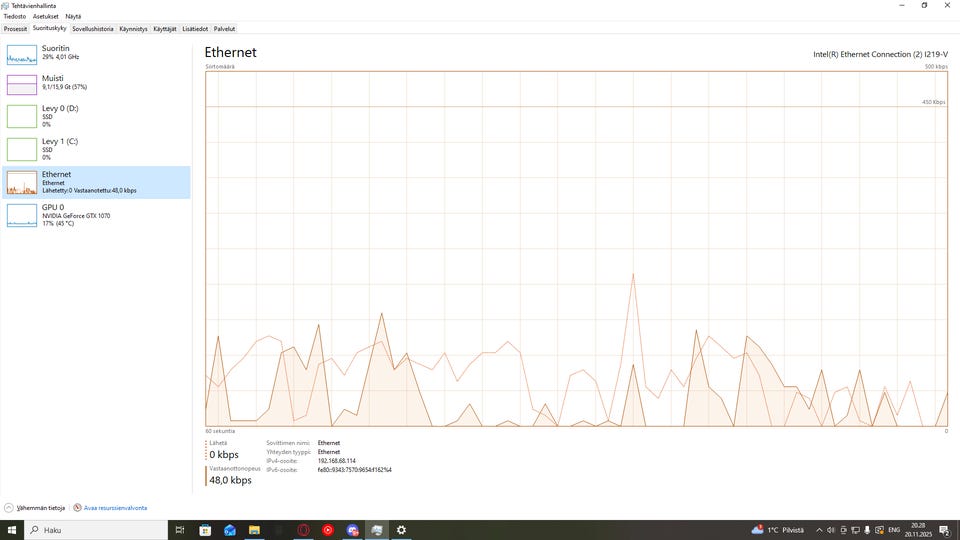Switch to the Palvelut tab
This screenshot has width=960, height=540.
(224, 29)
